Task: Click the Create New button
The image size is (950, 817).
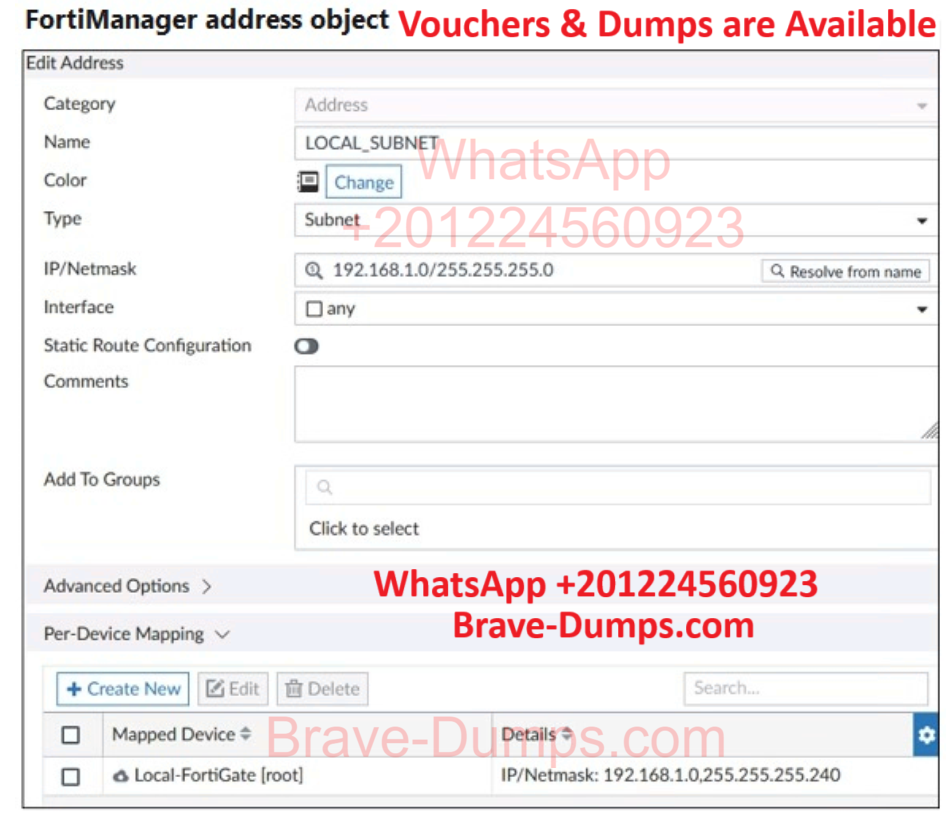Action: [x=123, y=689]
